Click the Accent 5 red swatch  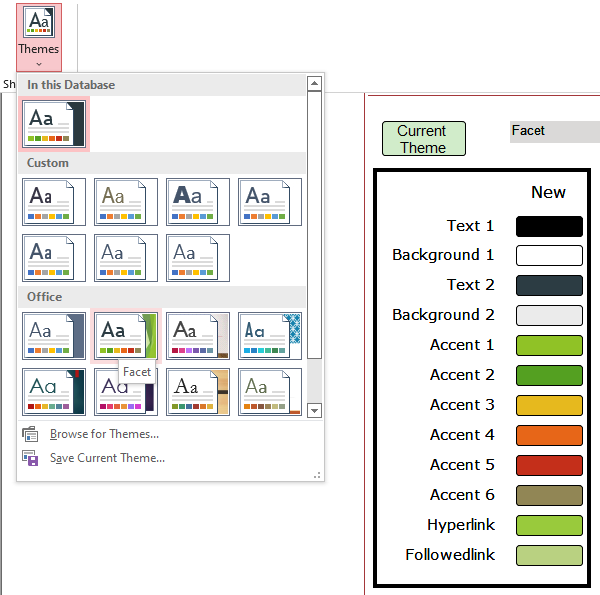(549, 465)
